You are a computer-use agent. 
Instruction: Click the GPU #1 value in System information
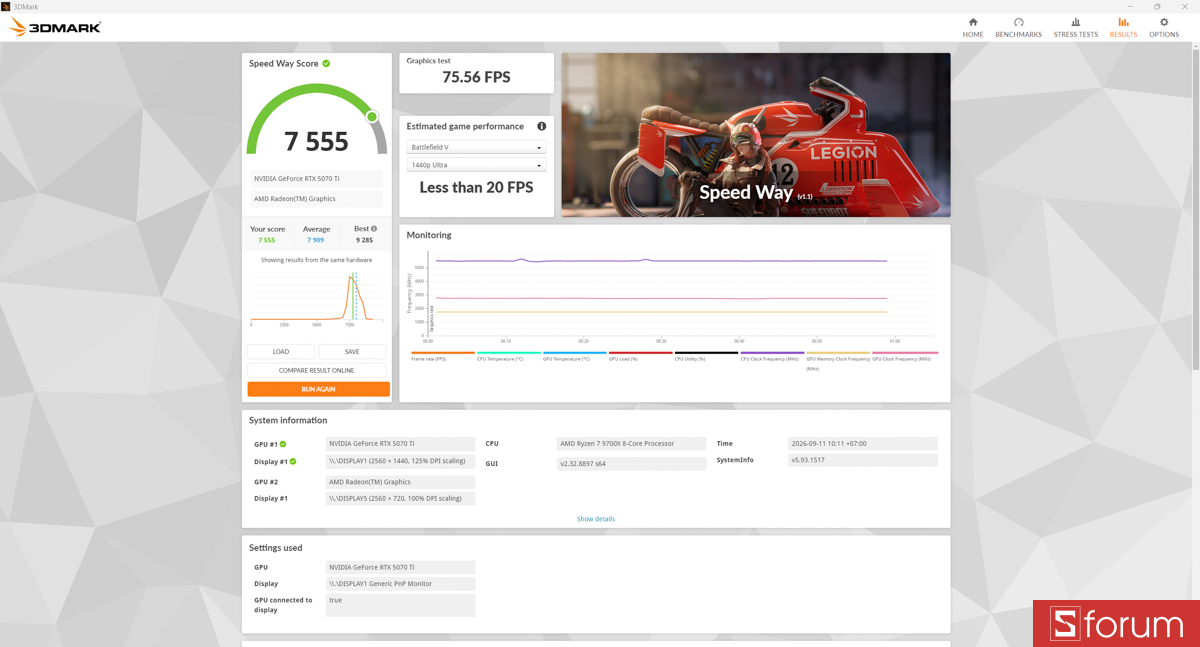(x=400, y=444)
